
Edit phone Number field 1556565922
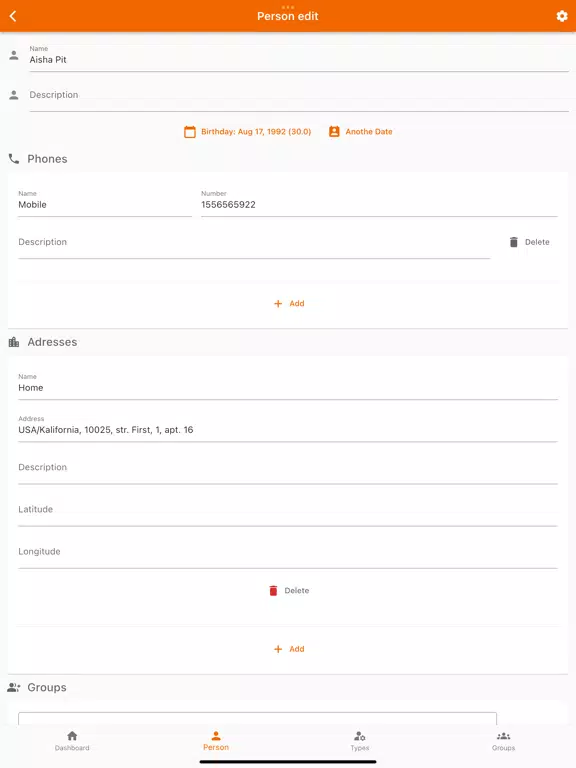[379, 202]
